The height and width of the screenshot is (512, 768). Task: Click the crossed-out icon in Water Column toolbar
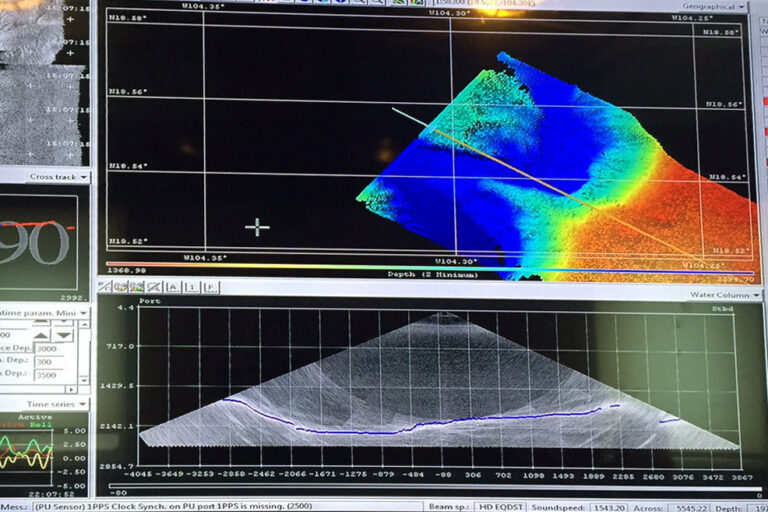click(154, 287)
